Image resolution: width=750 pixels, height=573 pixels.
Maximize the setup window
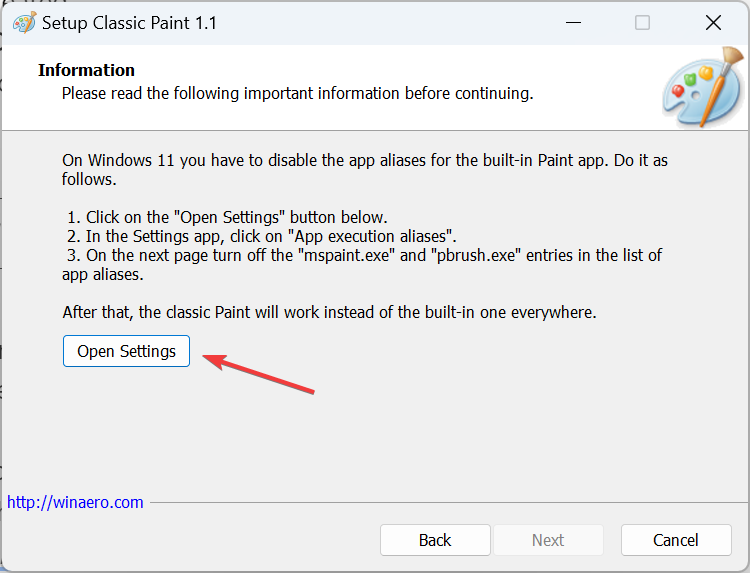click(x=643, y=22)
